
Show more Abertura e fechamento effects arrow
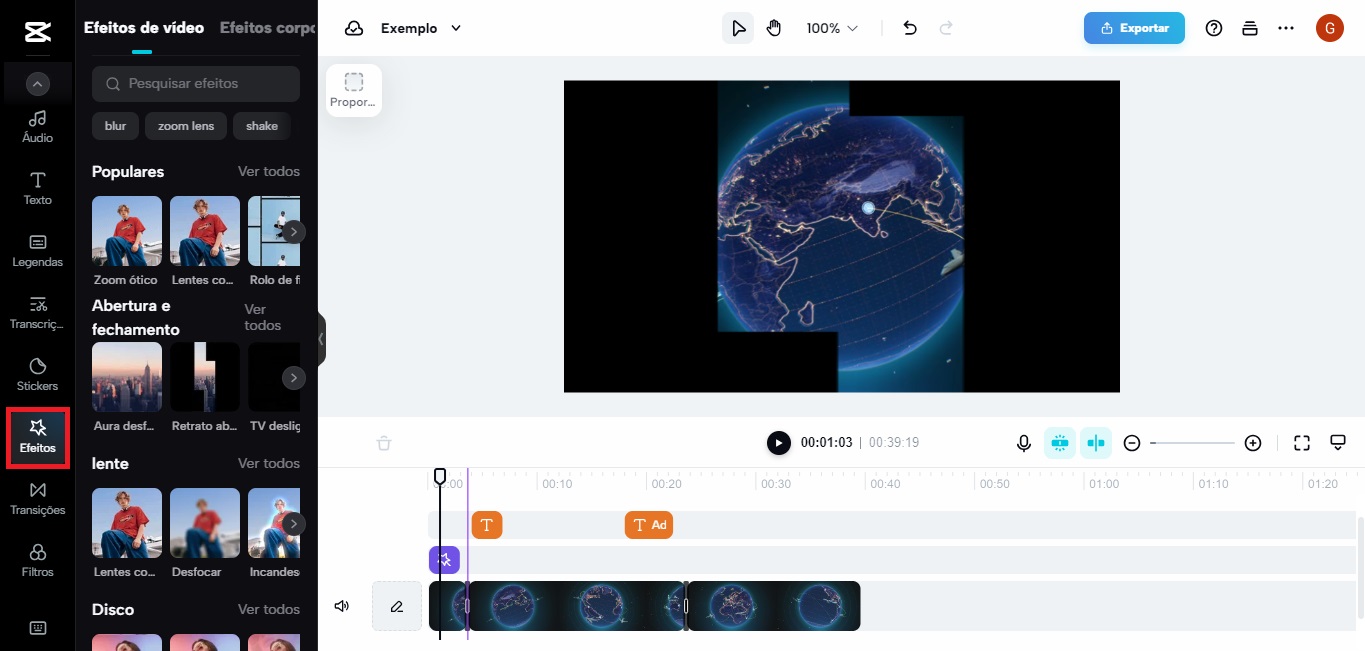(293, 378)
